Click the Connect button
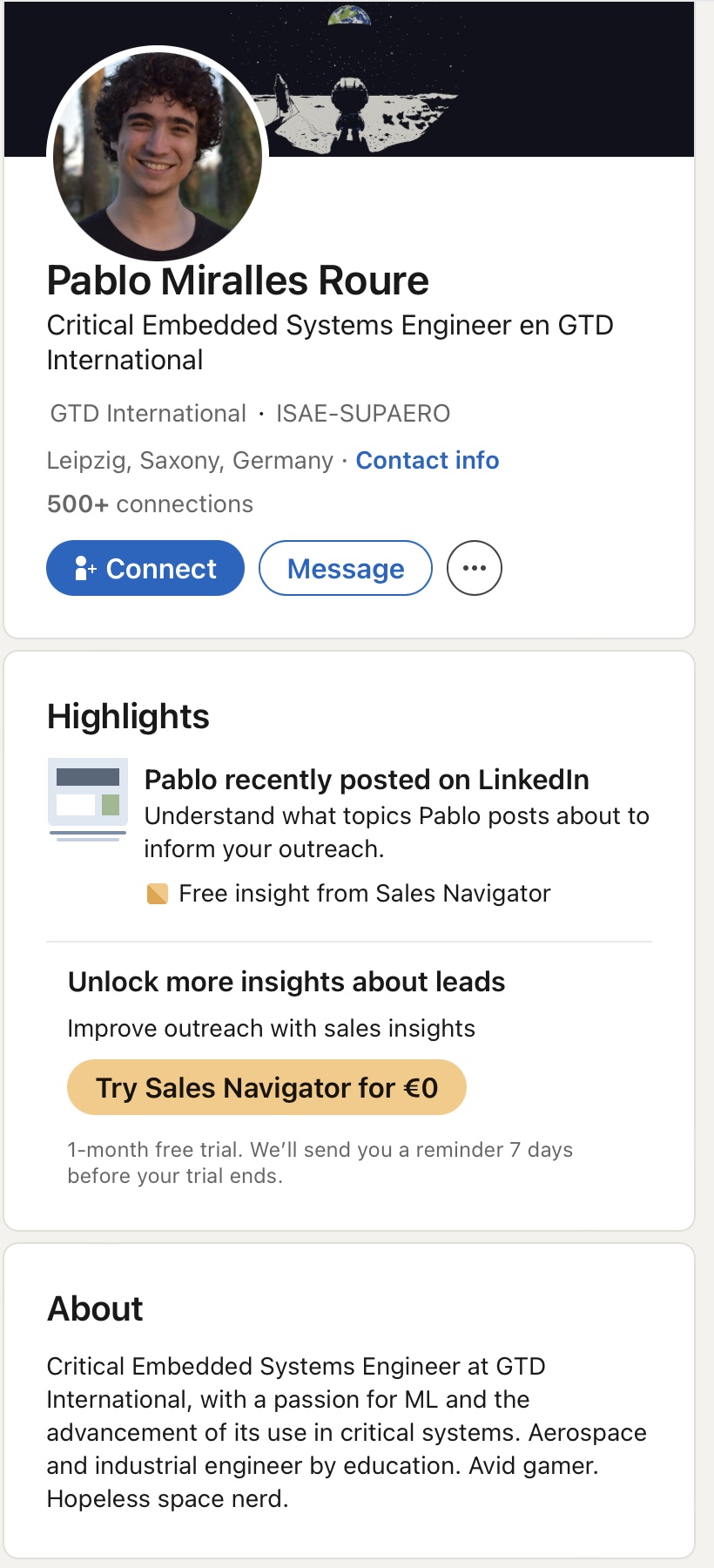Image resolution: width=714 pixels, height=1568 pixels. pyautogui.click(x=145, y=568)
